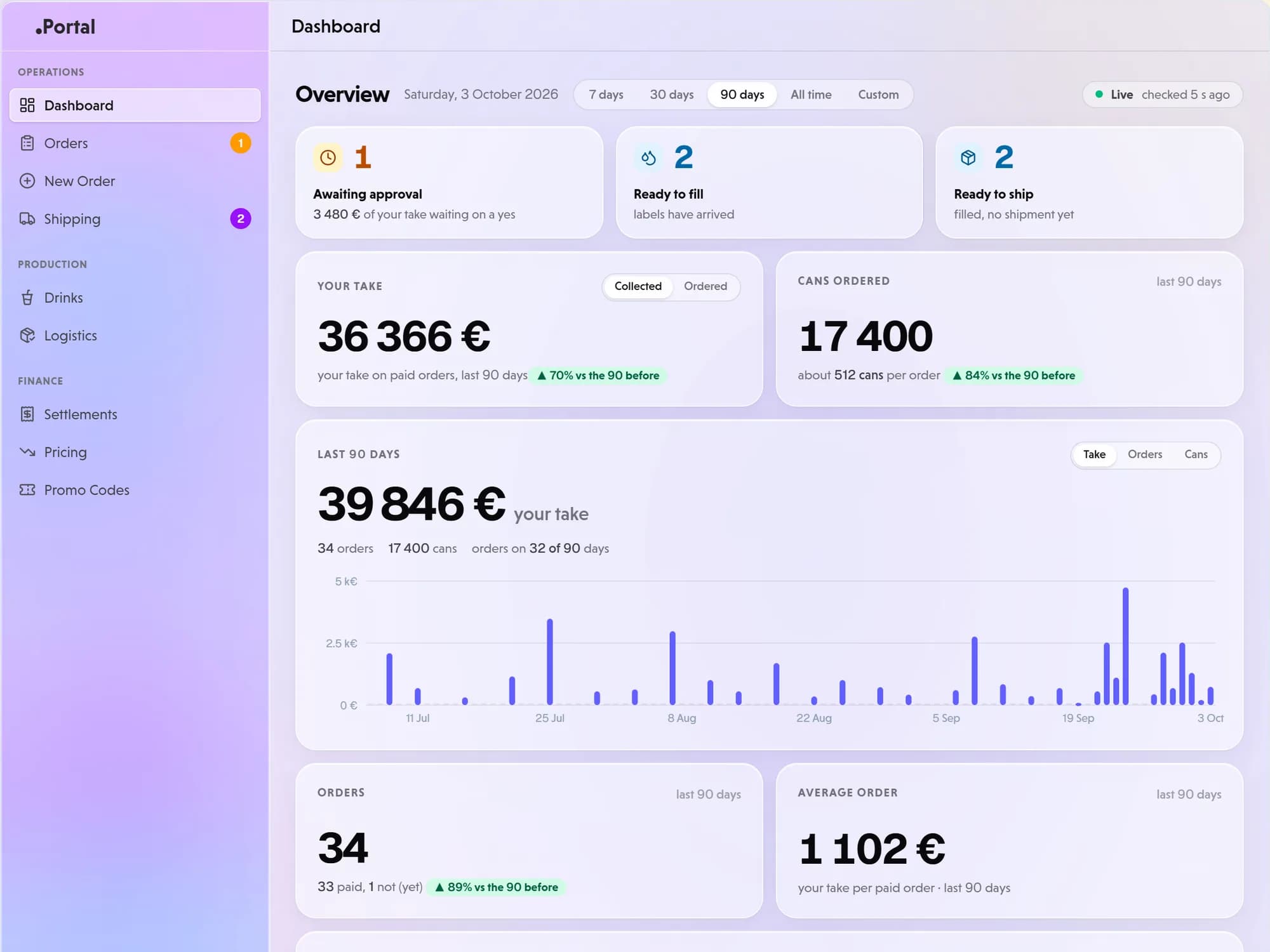Switch Your Take to Collected
The height and width of the screenshot is (952, 1270).
click(638, 286)
